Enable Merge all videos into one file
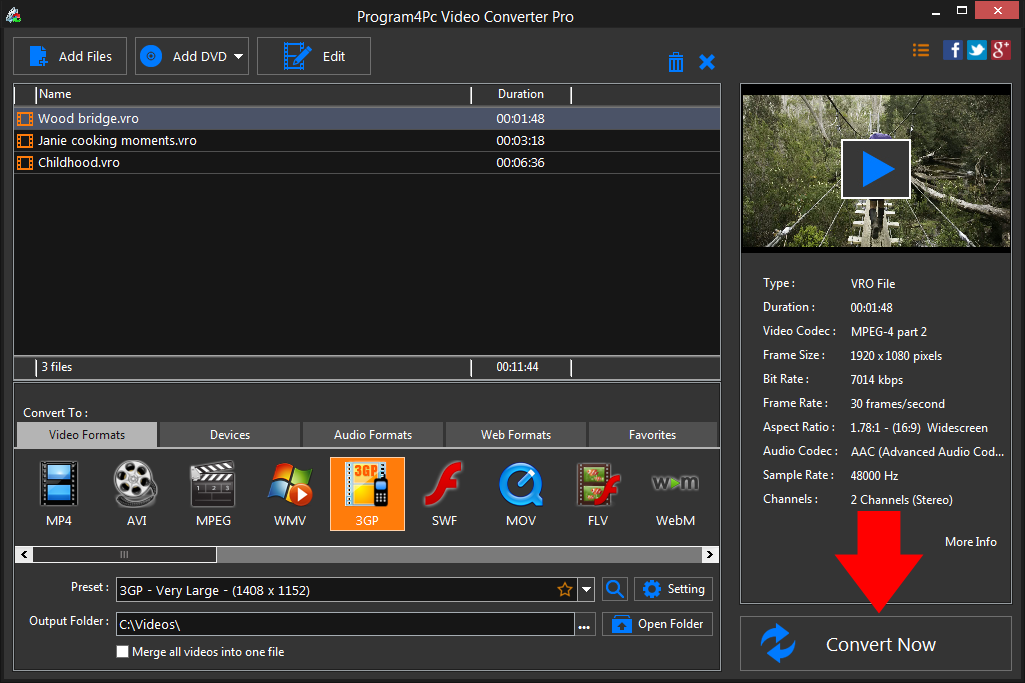Screen dimensions: 1025x683 click(x=123, y=652)
